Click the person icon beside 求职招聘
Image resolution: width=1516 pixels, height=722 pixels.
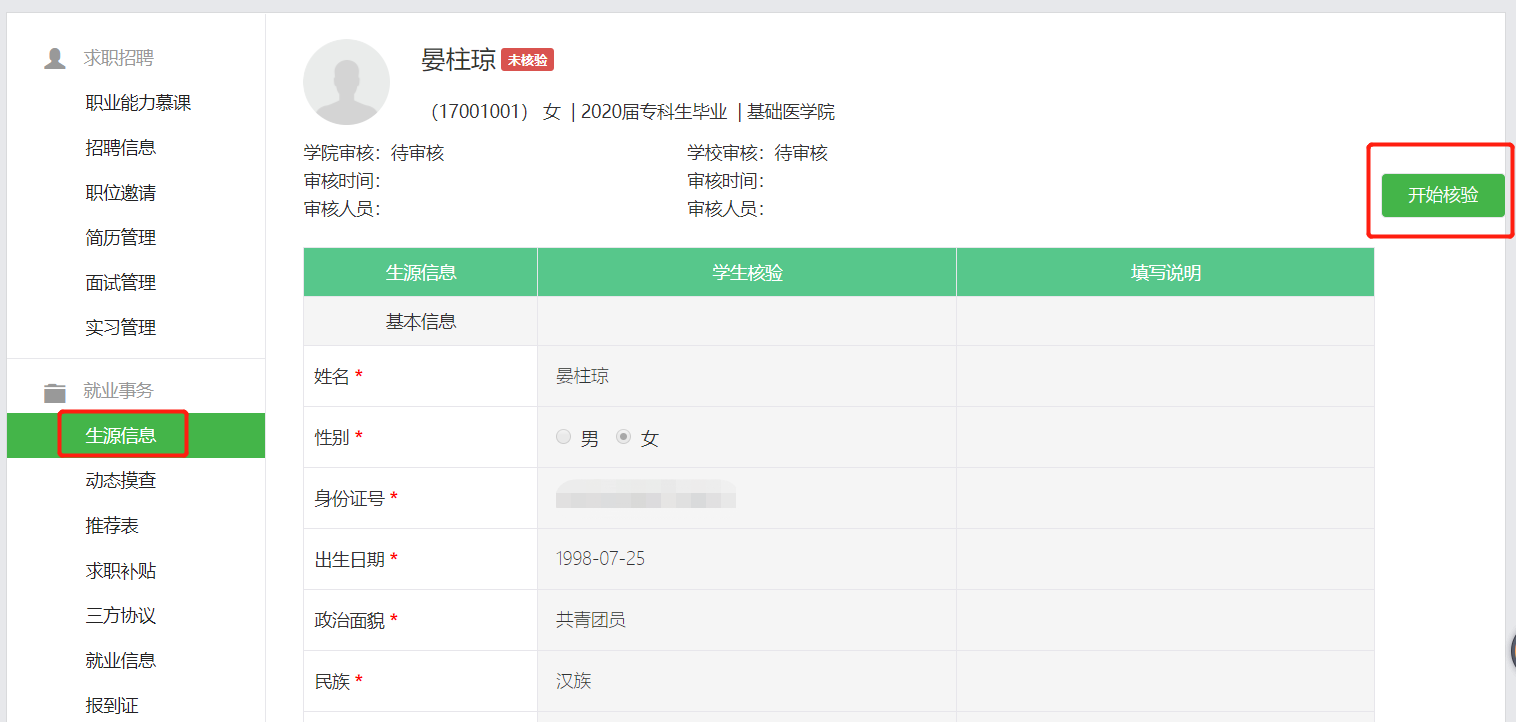tap(55, 59)
